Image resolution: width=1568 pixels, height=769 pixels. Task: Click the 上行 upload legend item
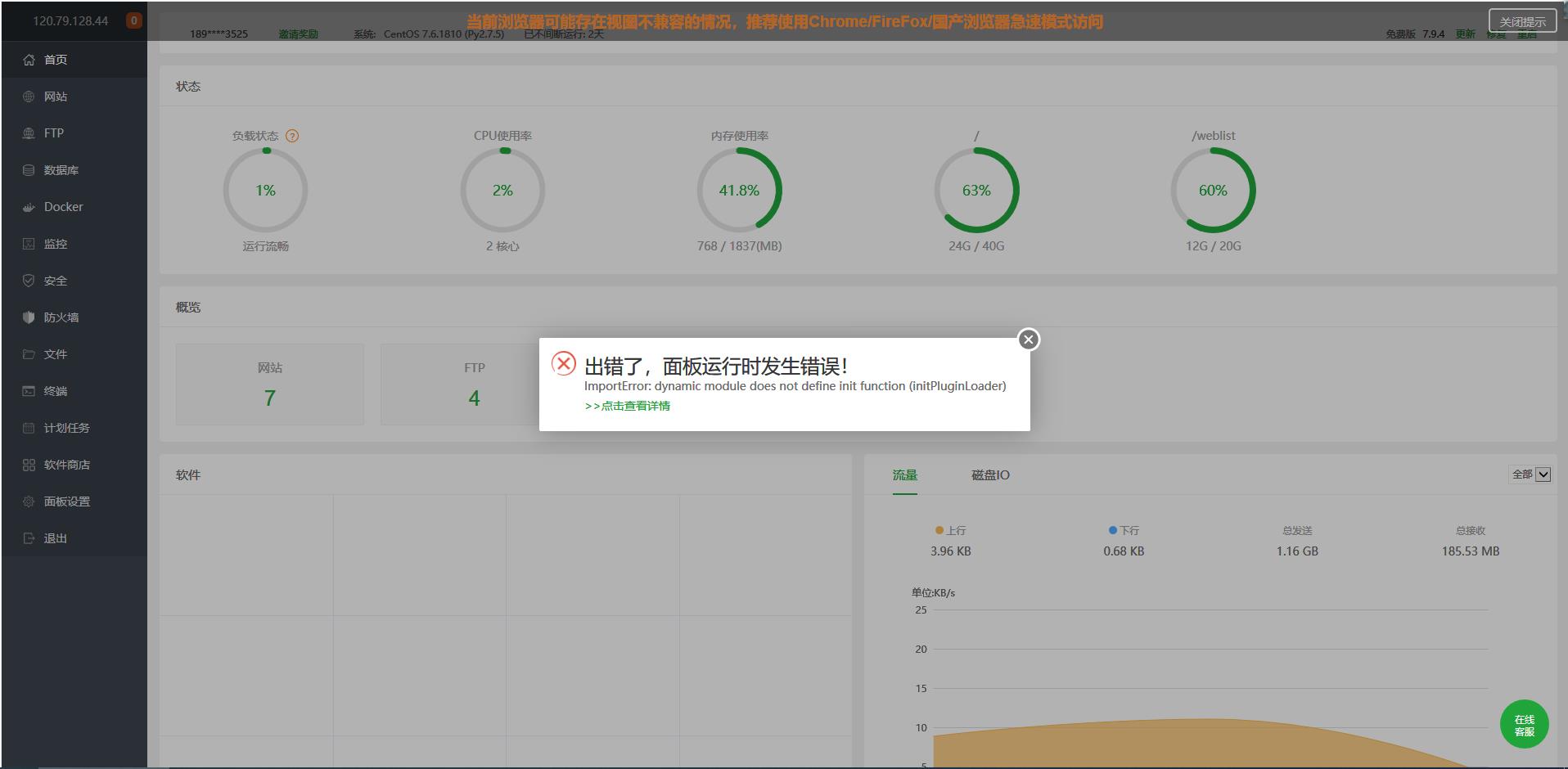pyautogui.click(x=951, y=531)
